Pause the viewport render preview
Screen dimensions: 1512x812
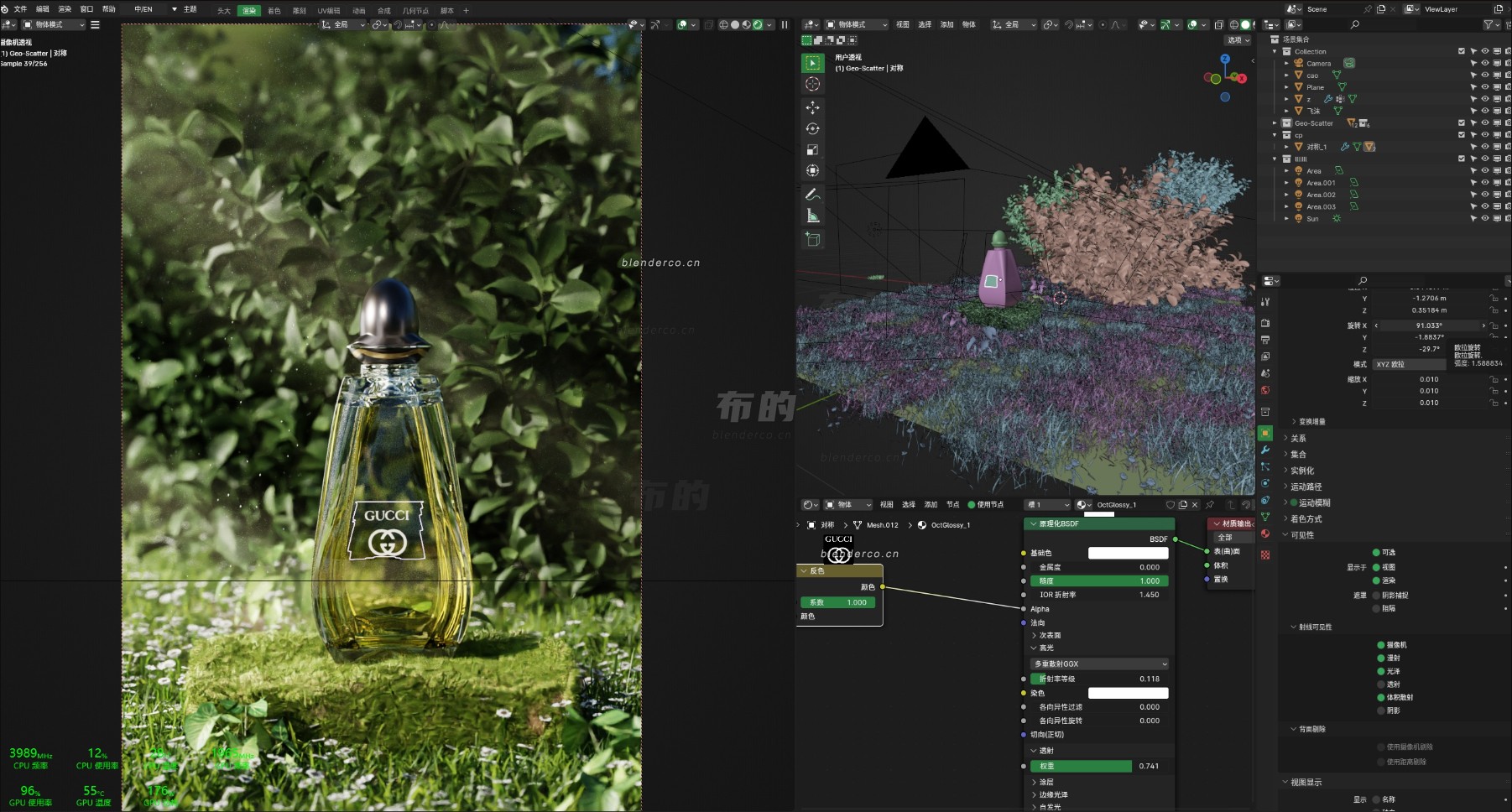click(785, 25)
